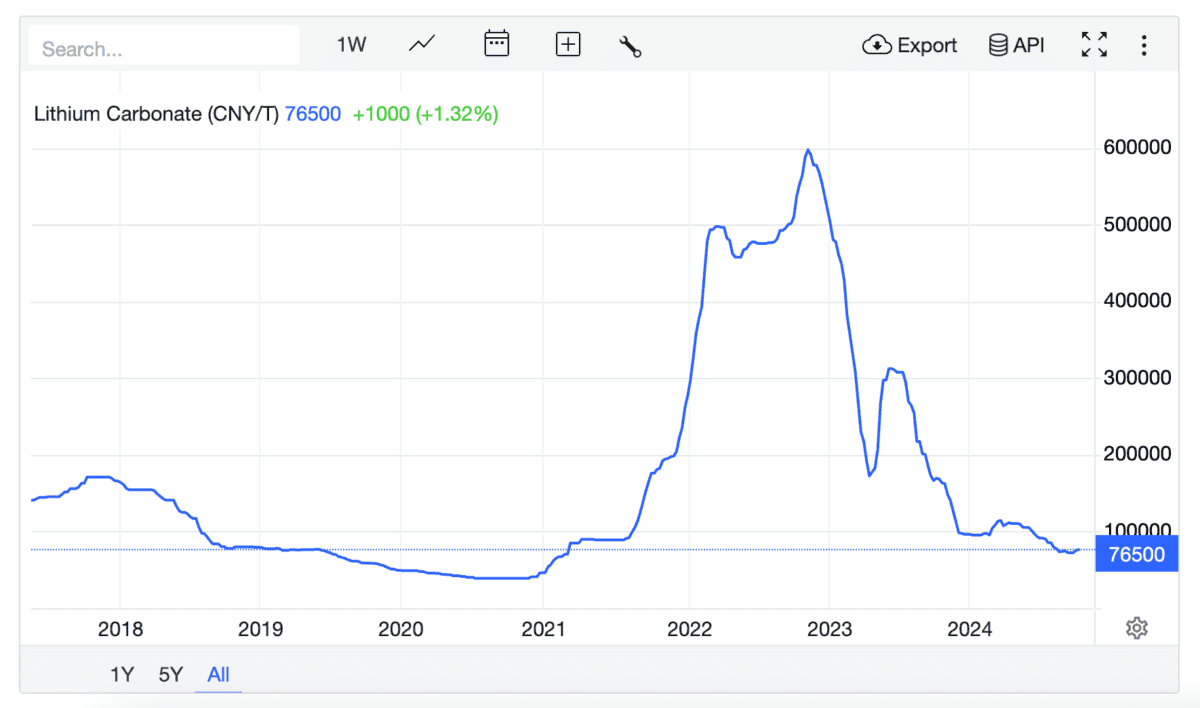Viewport: 1200px width, 708px height.
Task: Open chart settings gear icon
Action: coord(1136,628)
